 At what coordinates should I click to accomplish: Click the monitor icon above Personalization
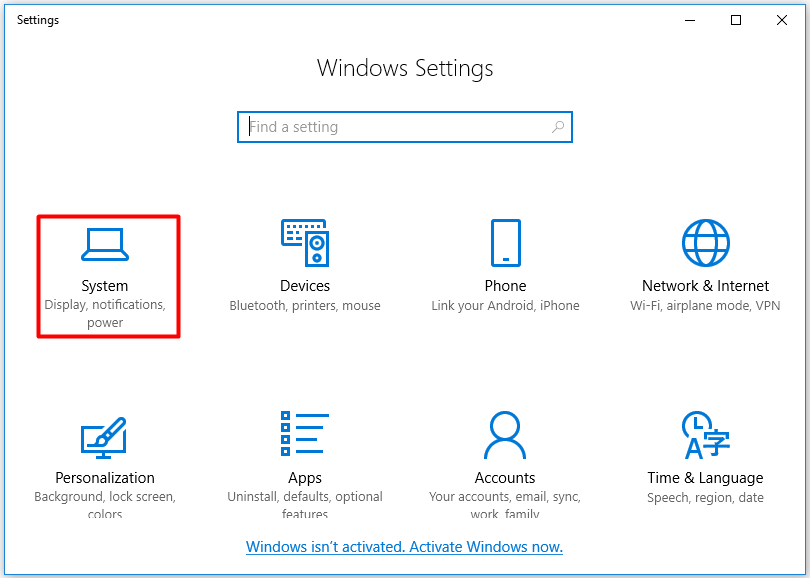click(105, 433)
